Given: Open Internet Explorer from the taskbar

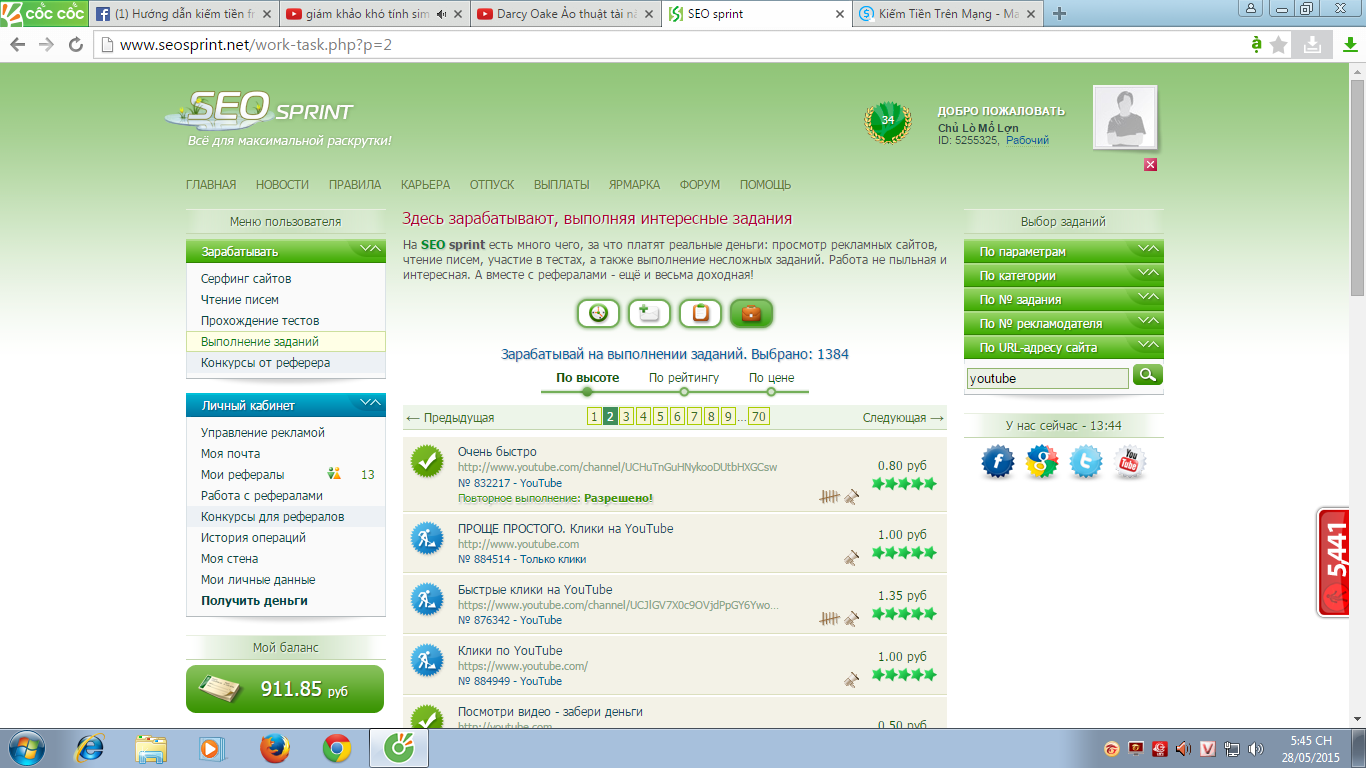Looking at the screenshot, I should pos(91,748).
